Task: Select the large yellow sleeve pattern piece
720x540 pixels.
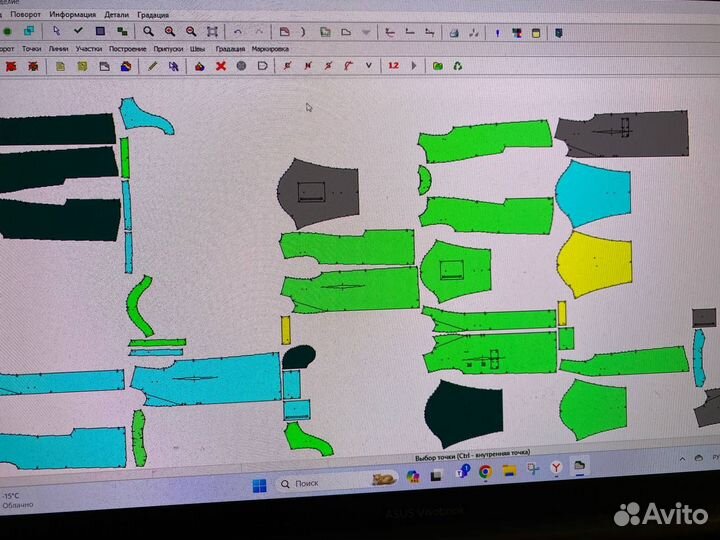Action: (x=594, y=264)
